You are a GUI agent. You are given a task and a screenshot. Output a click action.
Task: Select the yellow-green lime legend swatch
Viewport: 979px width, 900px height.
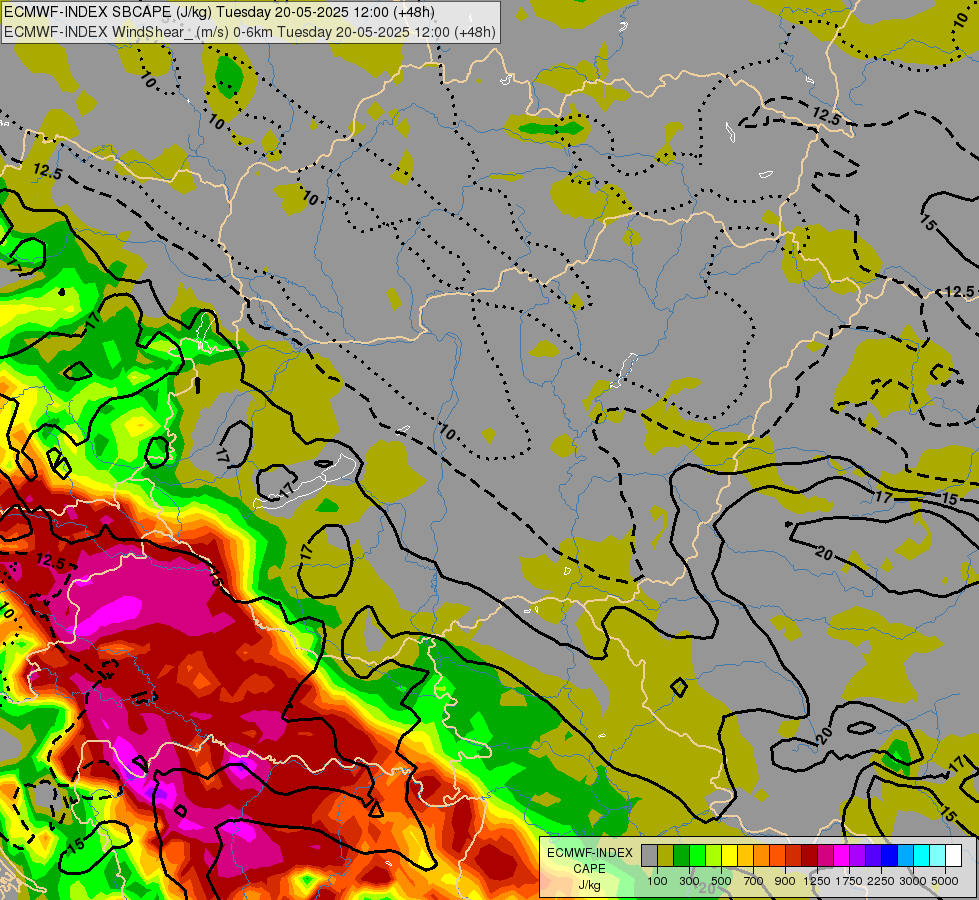(714, 855)
